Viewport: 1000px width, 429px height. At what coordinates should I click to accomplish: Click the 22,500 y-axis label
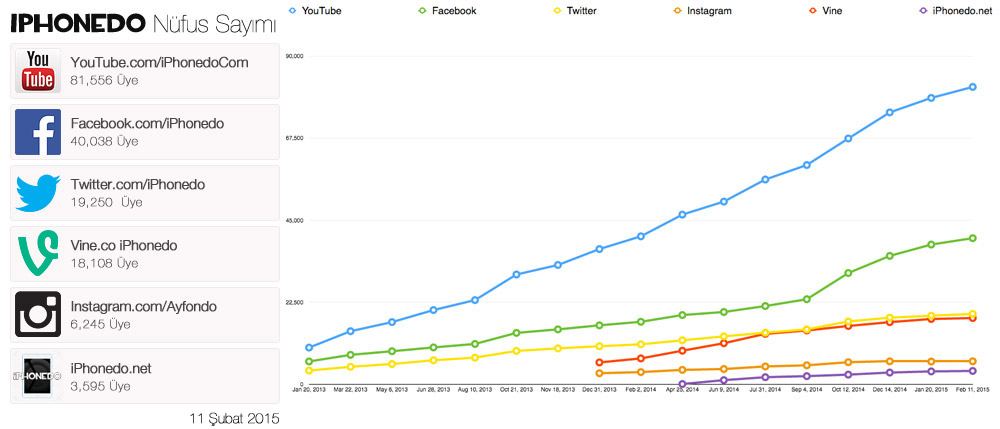pos(295,303)
